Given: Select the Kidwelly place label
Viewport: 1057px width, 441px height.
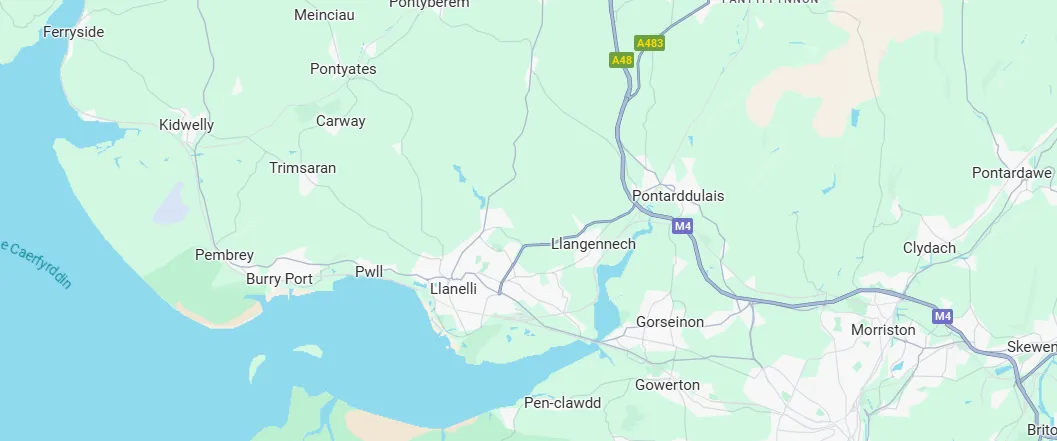Looking at the screenshot, I should coord(187,125).
